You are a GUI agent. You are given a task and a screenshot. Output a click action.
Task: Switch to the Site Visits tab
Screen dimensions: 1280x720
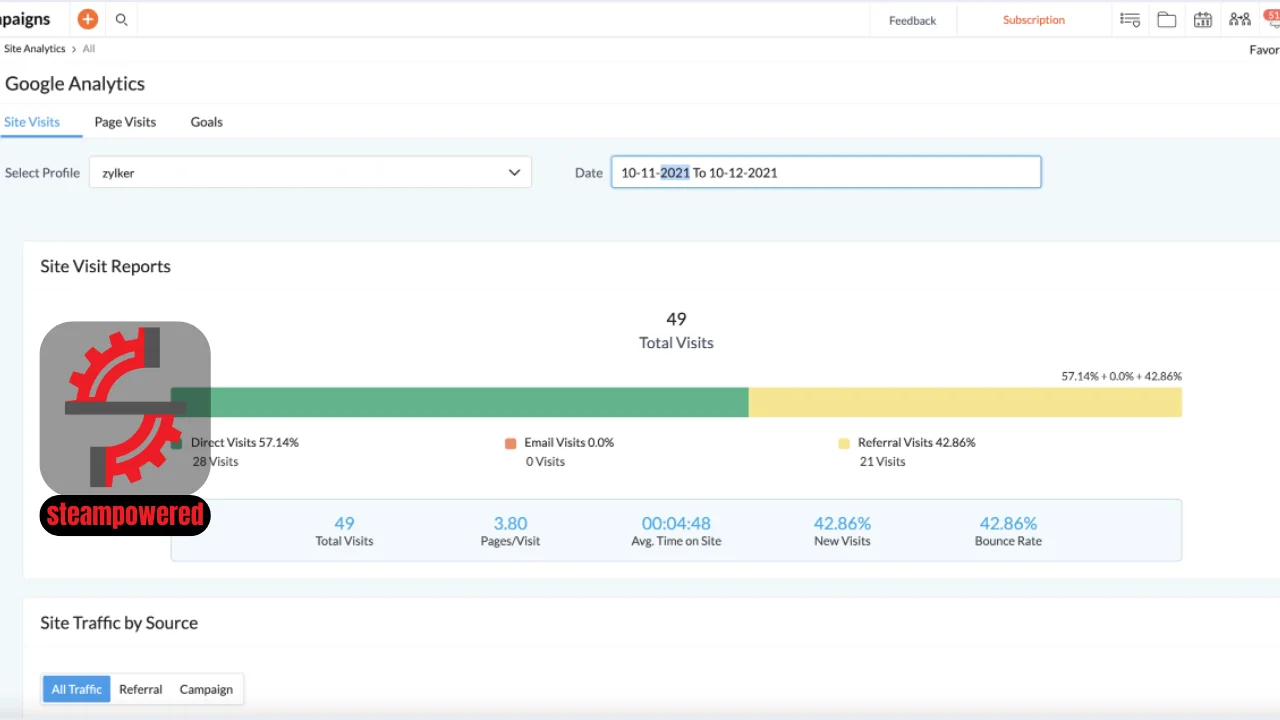(32, 122)
